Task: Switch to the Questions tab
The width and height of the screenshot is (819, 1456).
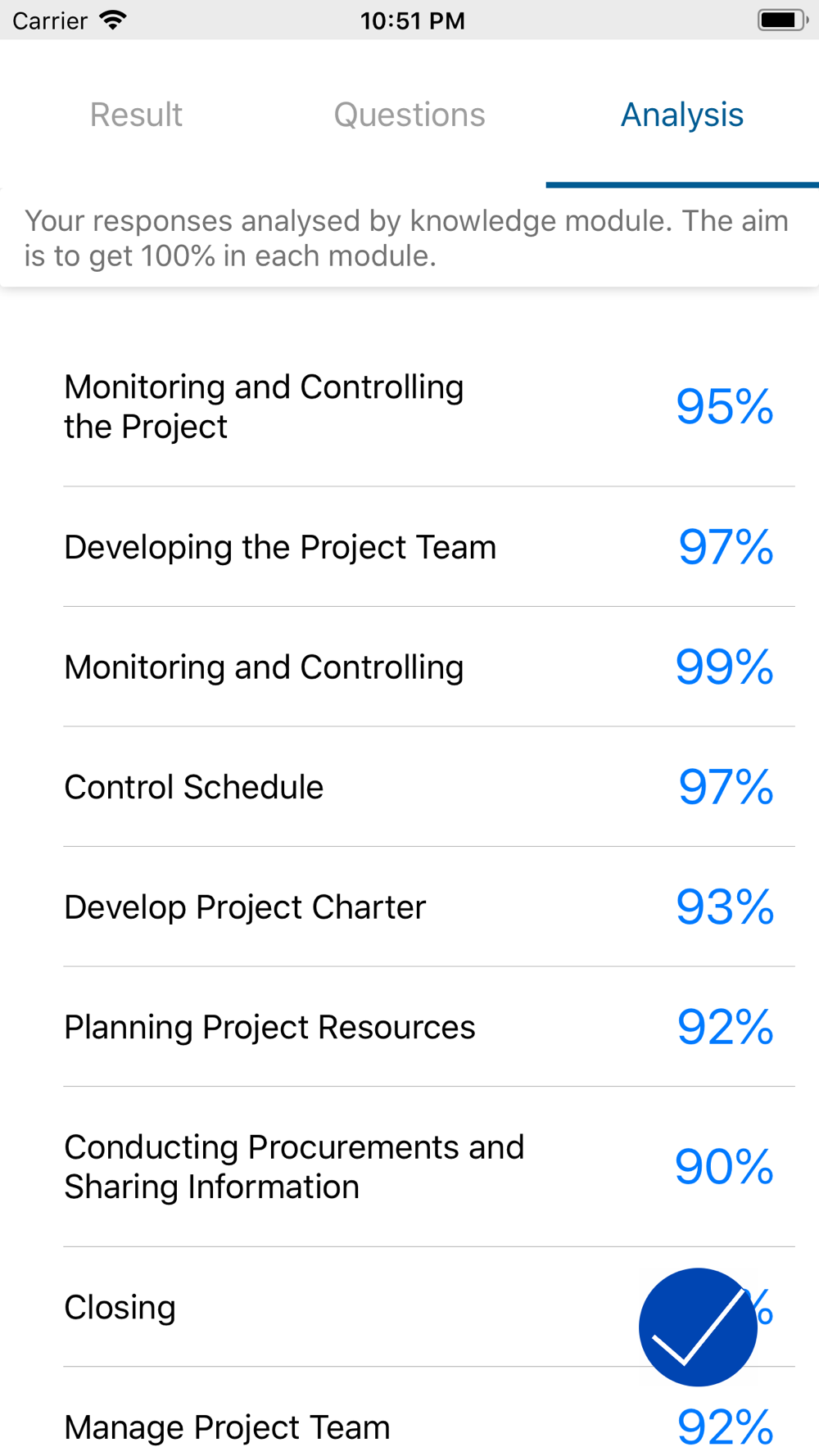Action: click(409, 115)
